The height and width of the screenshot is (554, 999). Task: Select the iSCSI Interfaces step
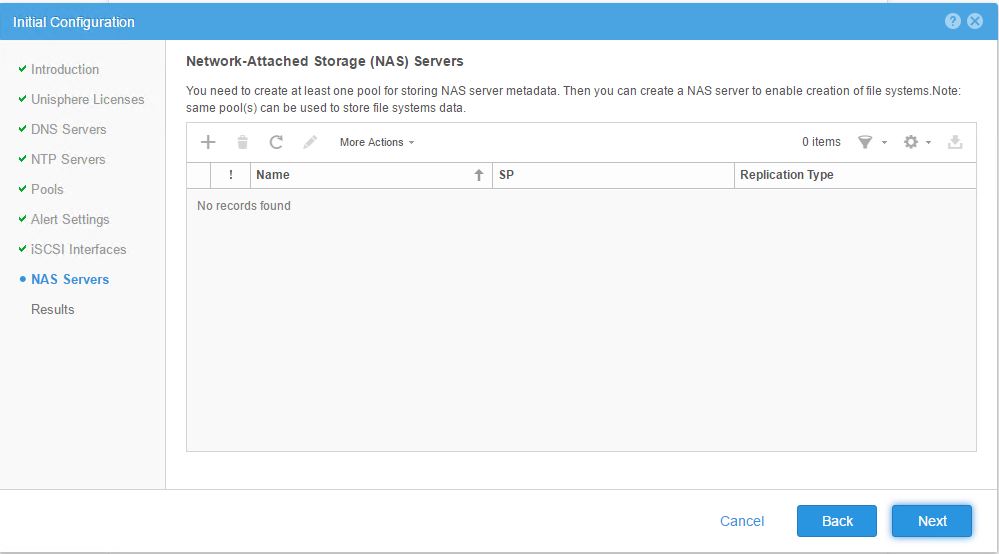click(x=78, y=249)
